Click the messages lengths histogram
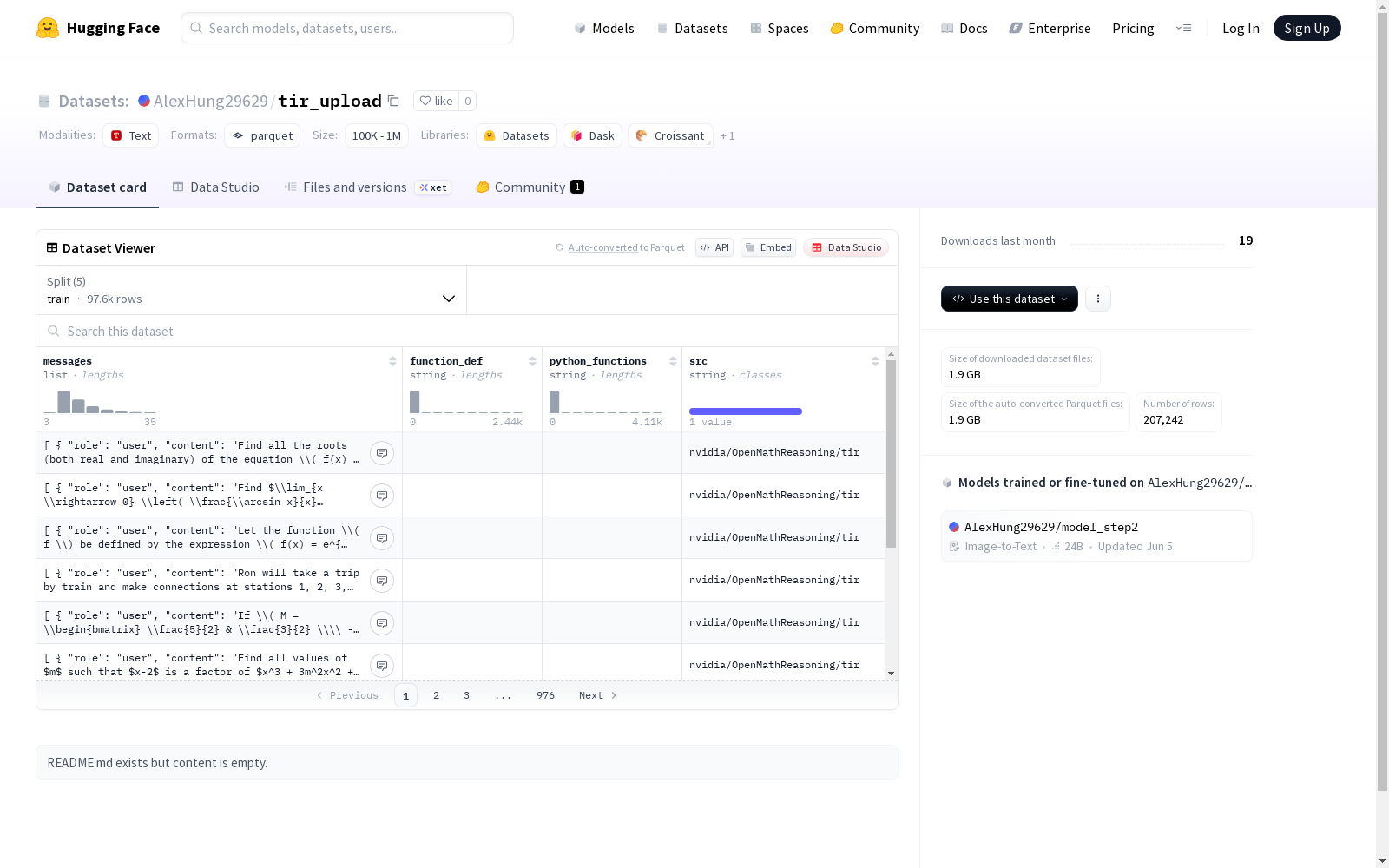1389x868 pixels. (x=100, y=401)
